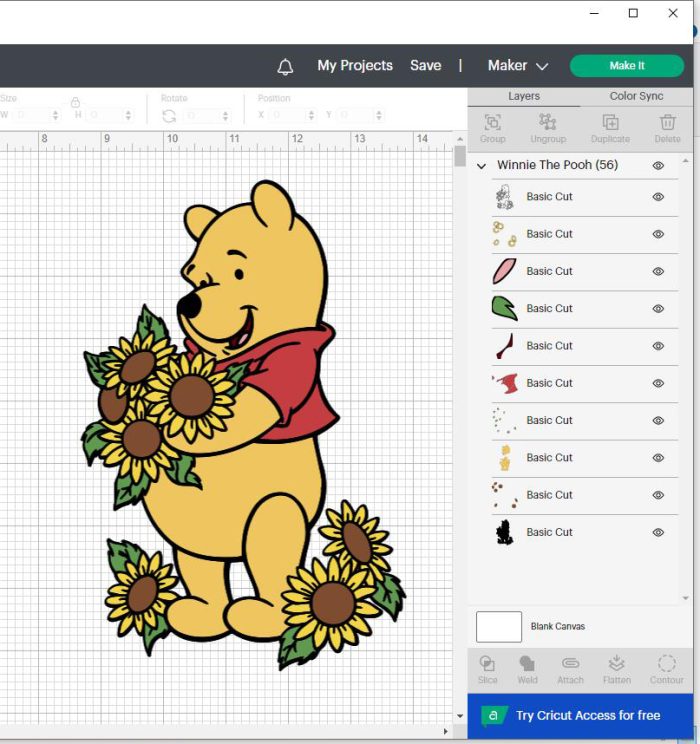Click the Slice tool icon

click(x=487, y=663)
